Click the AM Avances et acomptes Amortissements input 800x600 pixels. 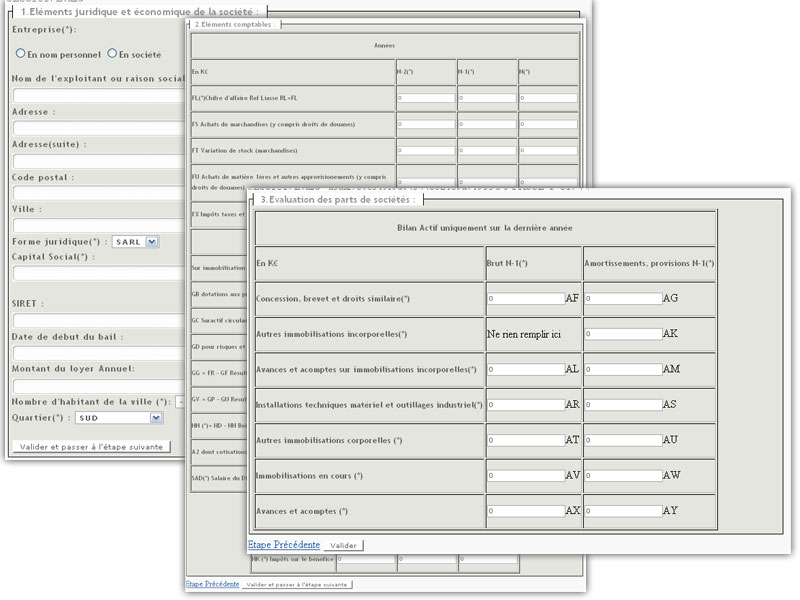(x=623, y=369)
